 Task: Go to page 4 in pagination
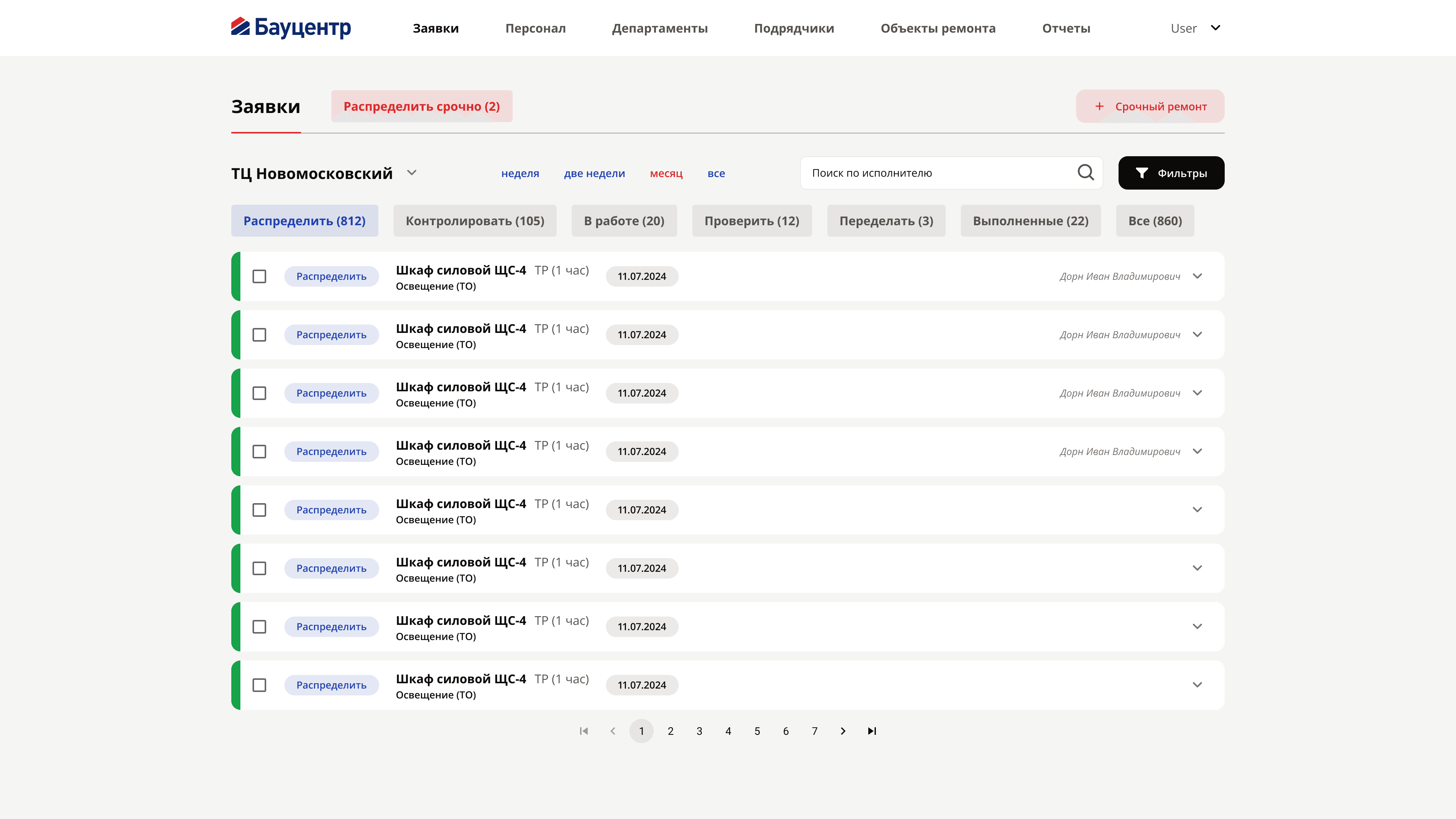coord(728,731)
